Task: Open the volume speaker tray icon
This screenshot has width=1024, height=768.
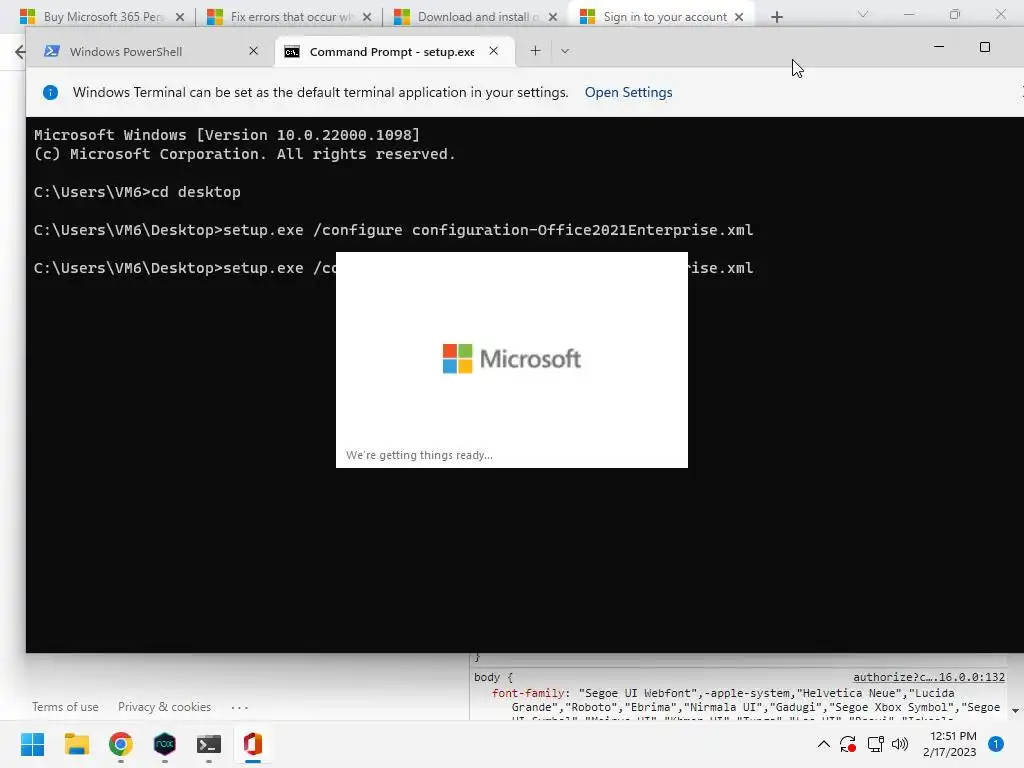Action: (900, 744)
